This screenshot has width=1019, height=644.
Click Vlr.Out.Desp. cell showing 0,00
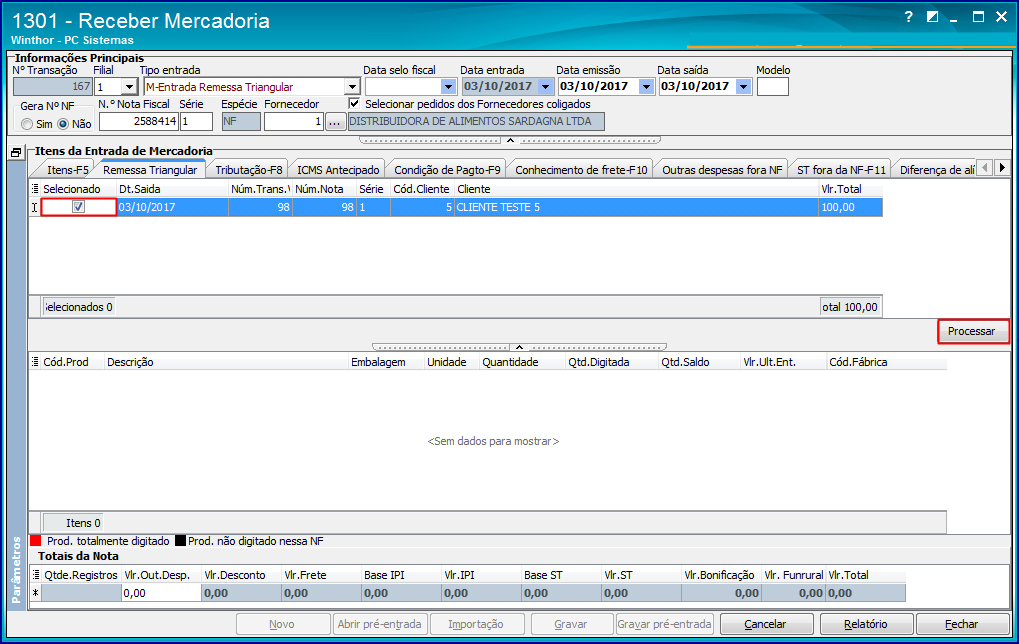pos(161,593)
